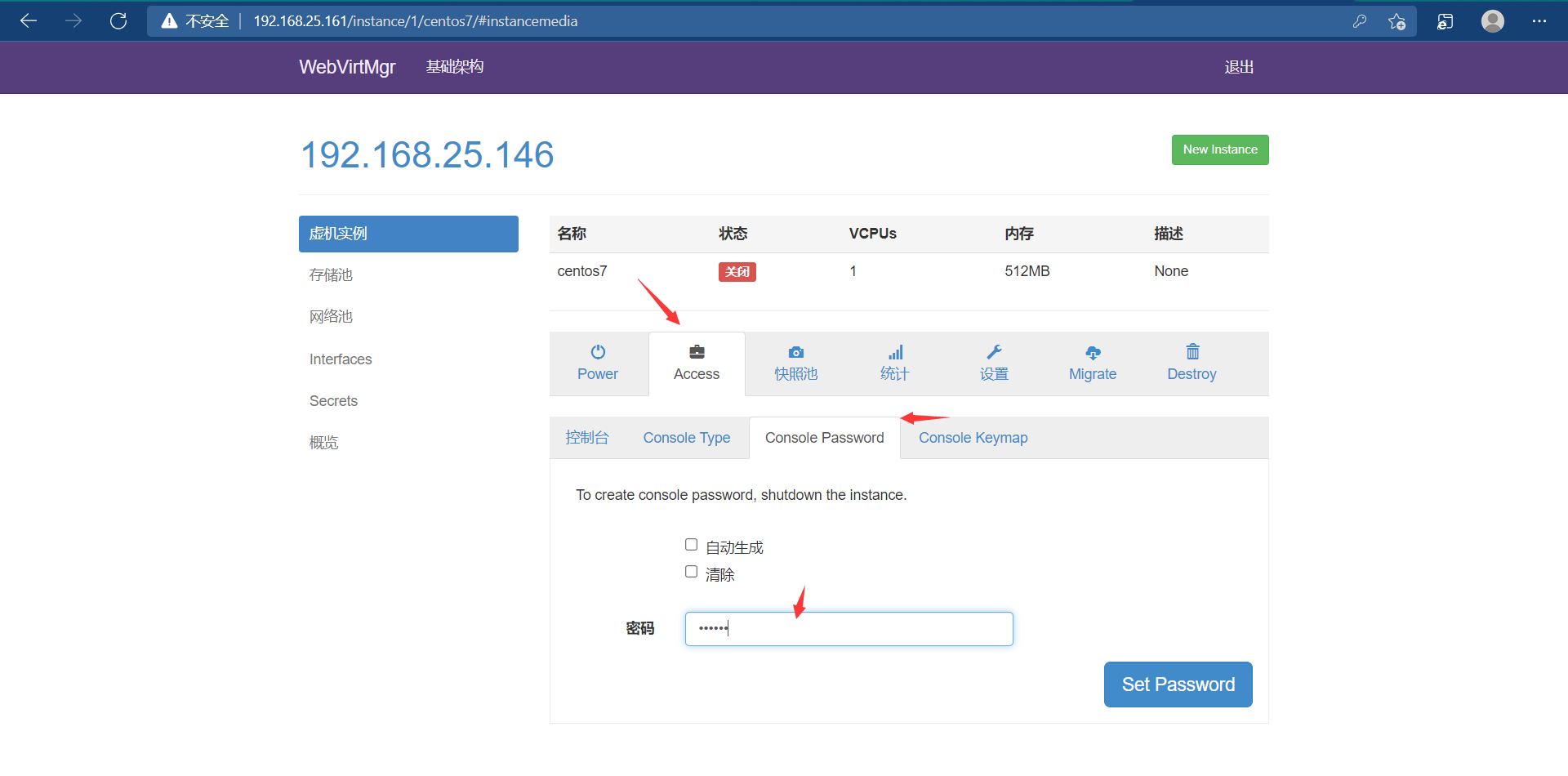Check the 清除 checkbox
1568x776 pixels.
691,572
